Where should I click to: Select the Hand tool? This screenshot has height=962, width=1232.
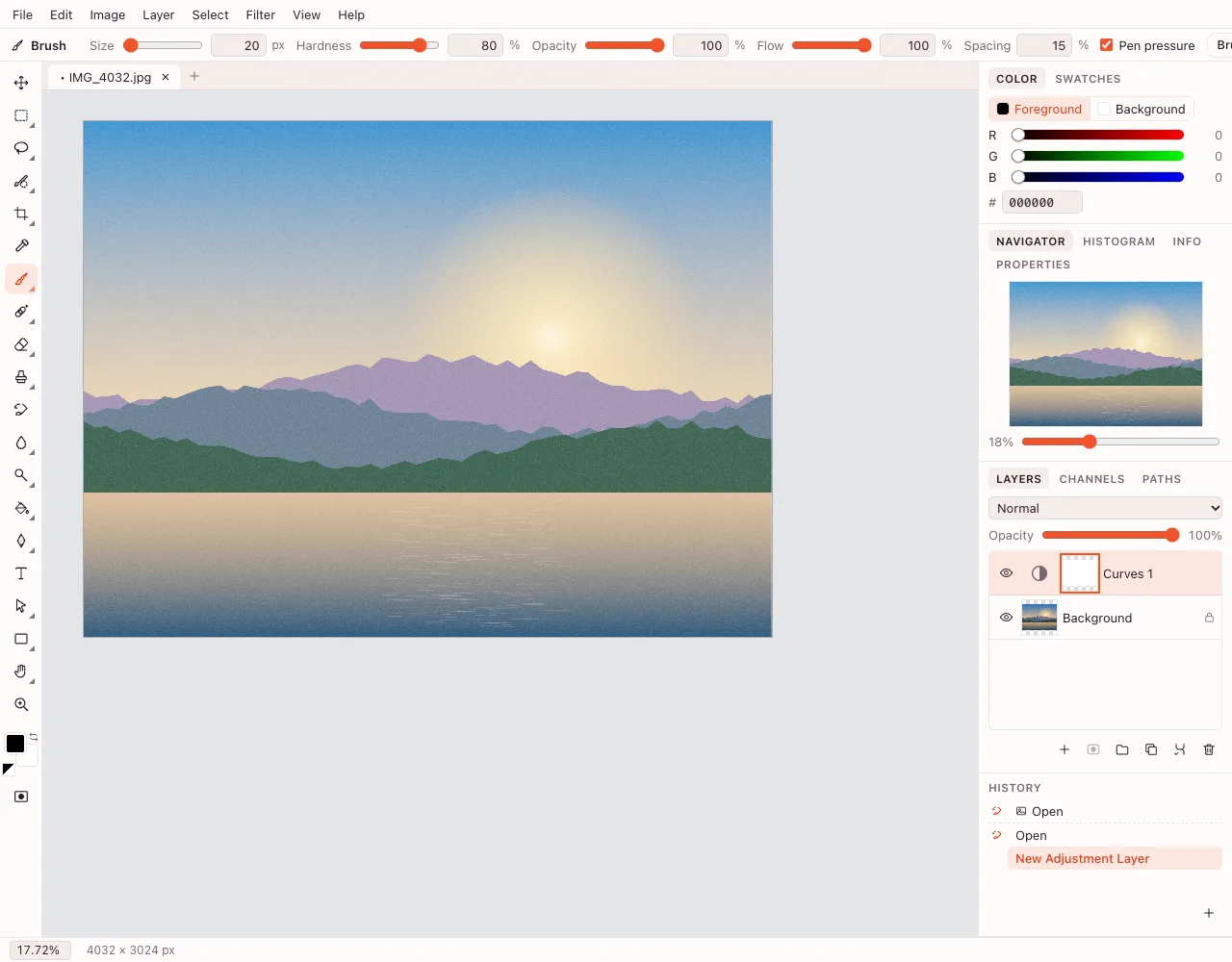(21, 671)
